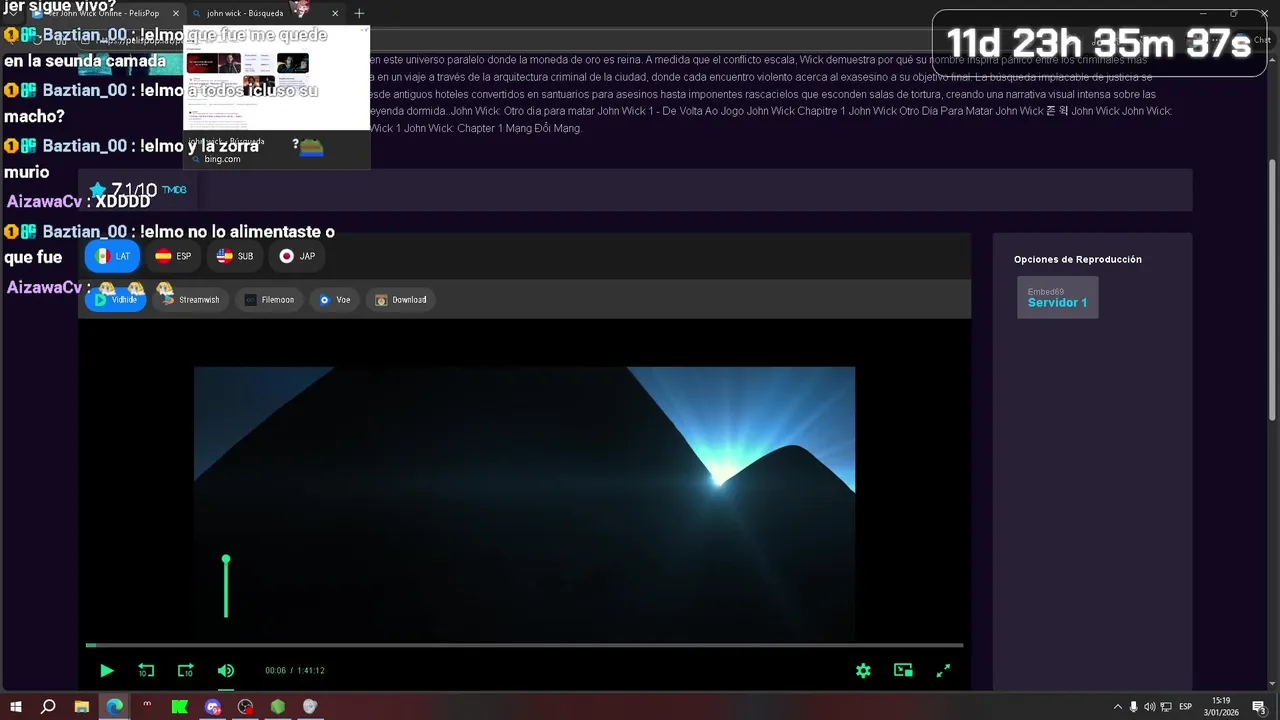Open the Windows Start menu

[x=16, y=706]
